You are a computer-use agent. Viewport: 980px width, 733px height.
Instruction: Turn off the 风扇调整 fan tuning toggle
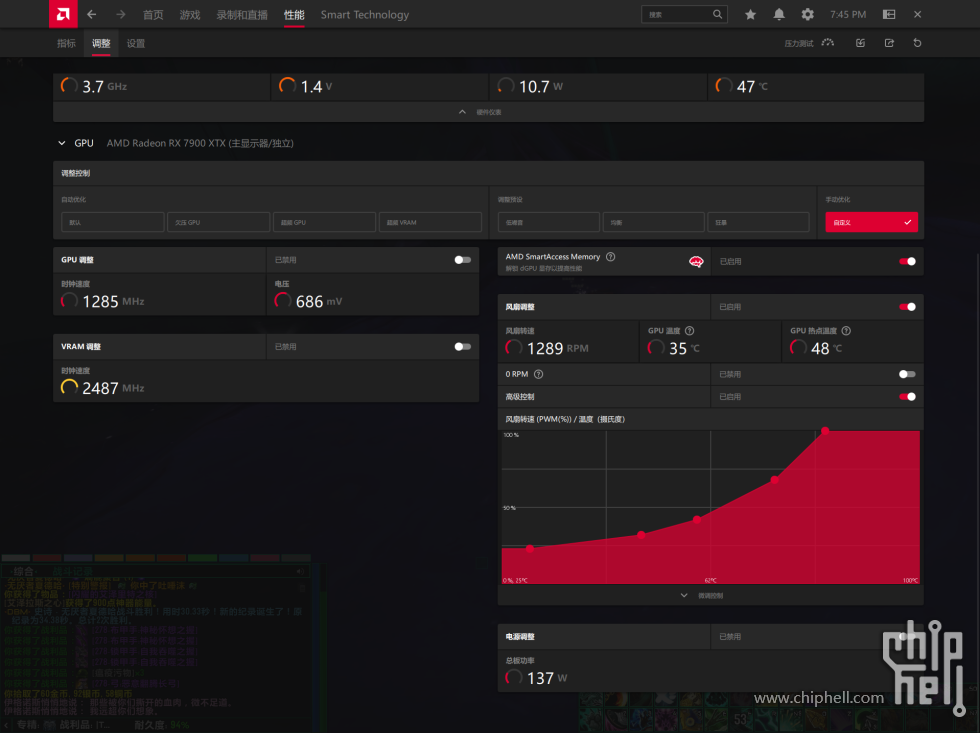click(908, 307)
